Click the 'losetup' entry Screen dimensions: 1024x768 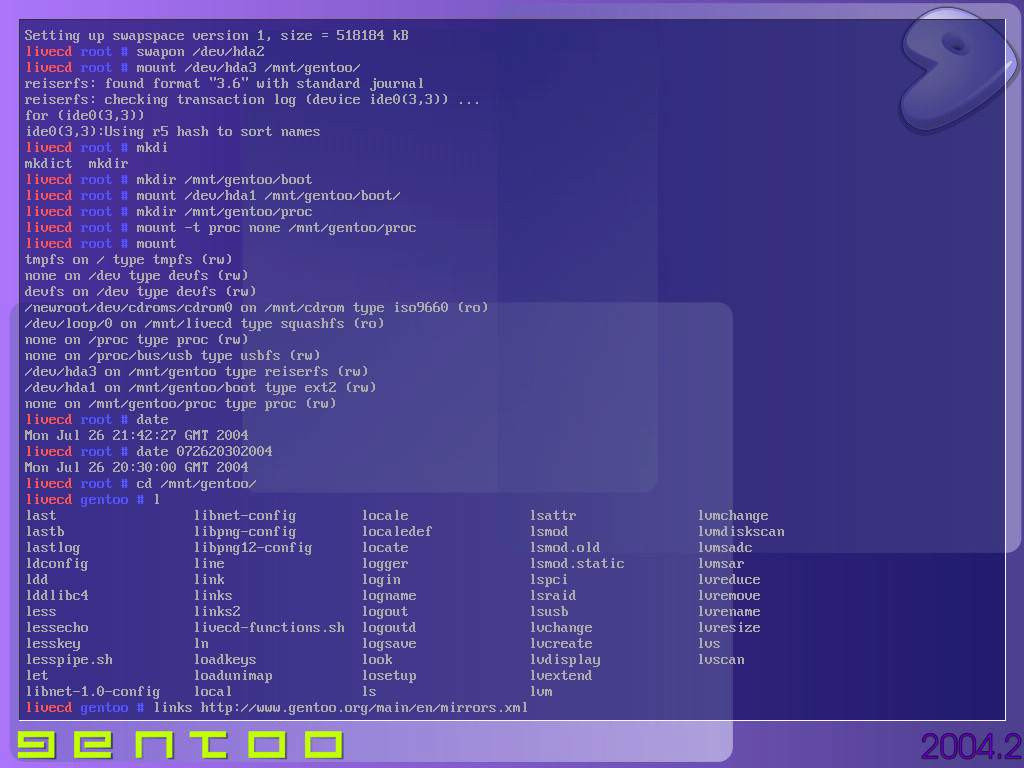389,676
